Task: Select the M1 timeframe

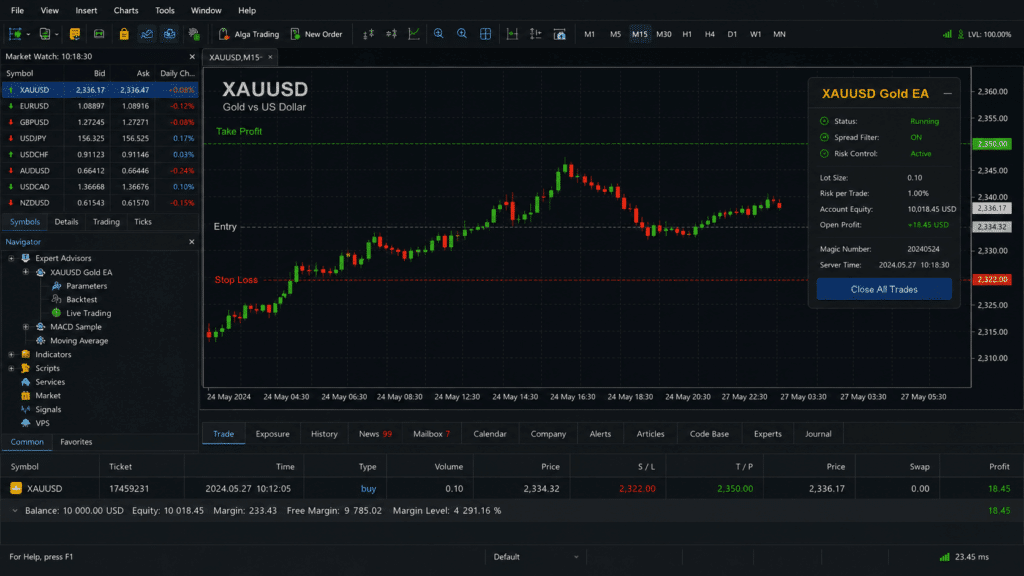Action: [x=590, y=34]
